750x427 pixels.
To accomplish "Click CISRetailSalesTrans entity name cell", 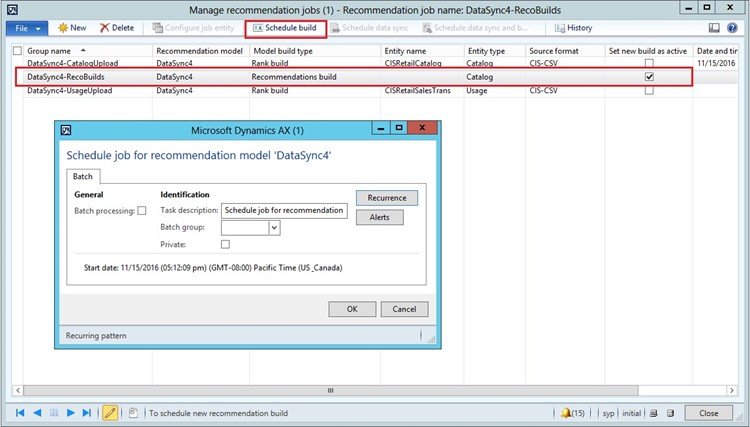I will [418, 90].
